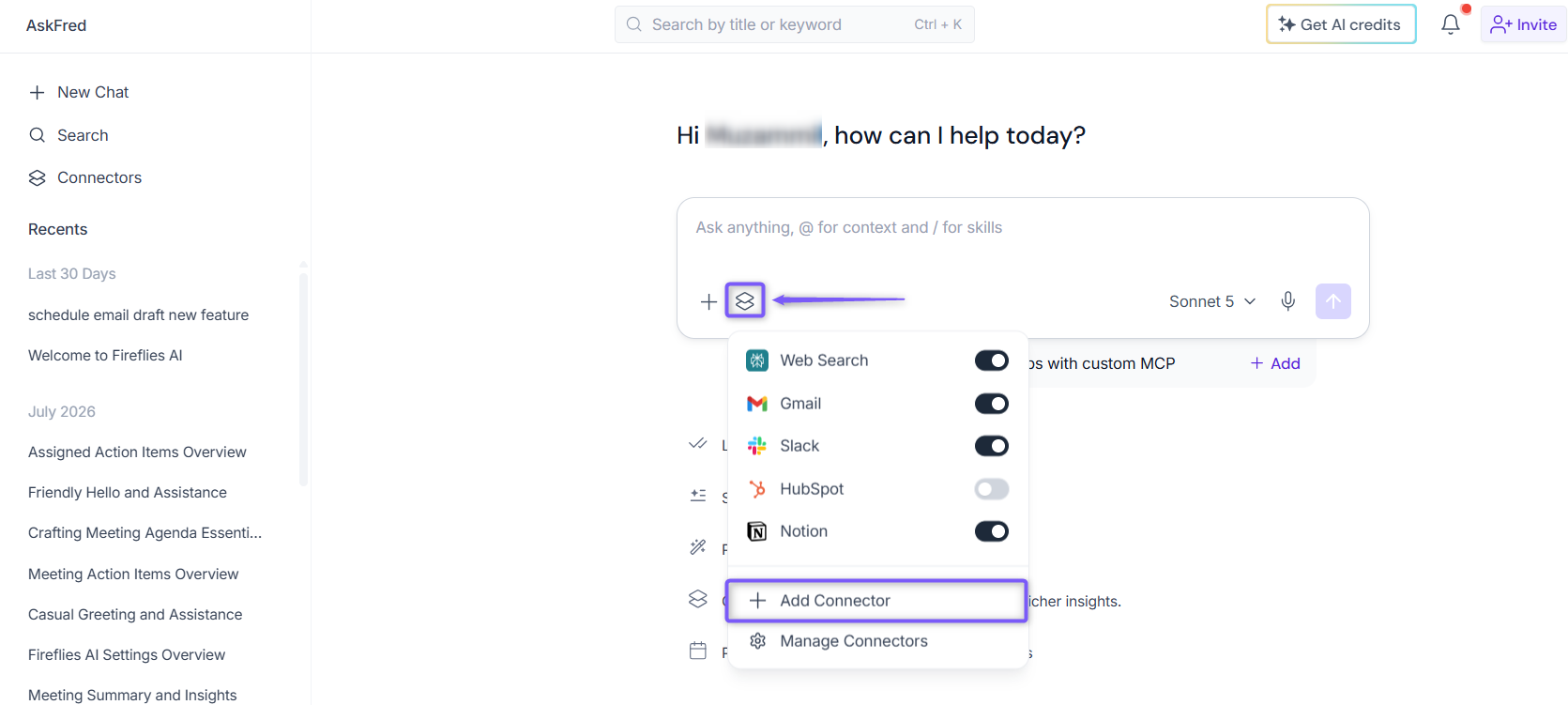Click the AskFred logo text
Screen dimensions: 1568x705
tap(56, 25)
